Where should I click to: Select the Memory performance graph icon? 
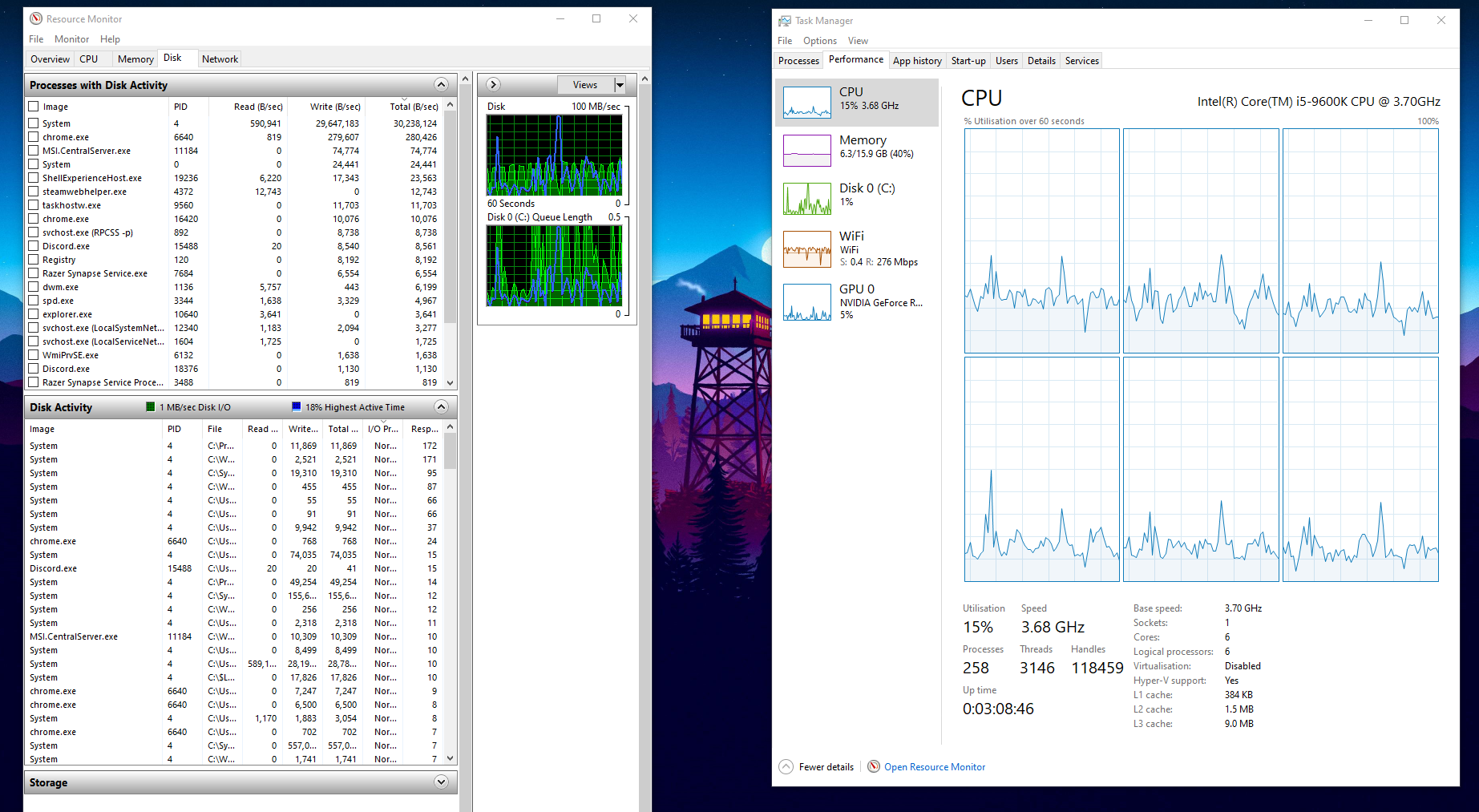[x=807, y=151]
